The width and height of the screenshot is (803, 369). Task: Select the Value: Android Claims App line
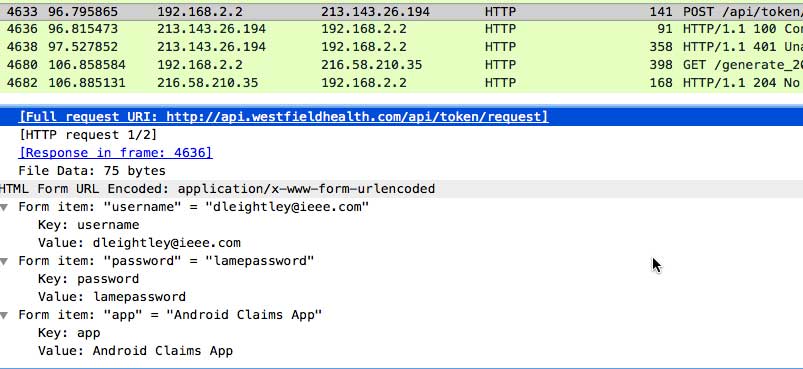(135, 351)
